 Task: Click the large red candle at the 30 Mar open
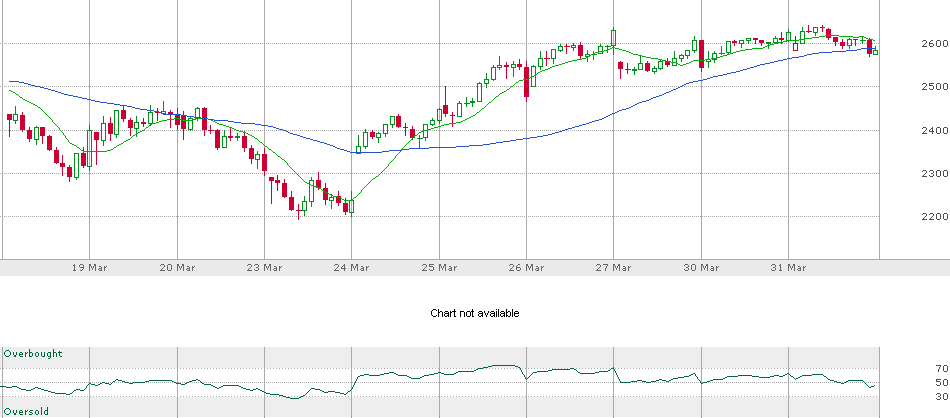point(702,55)
